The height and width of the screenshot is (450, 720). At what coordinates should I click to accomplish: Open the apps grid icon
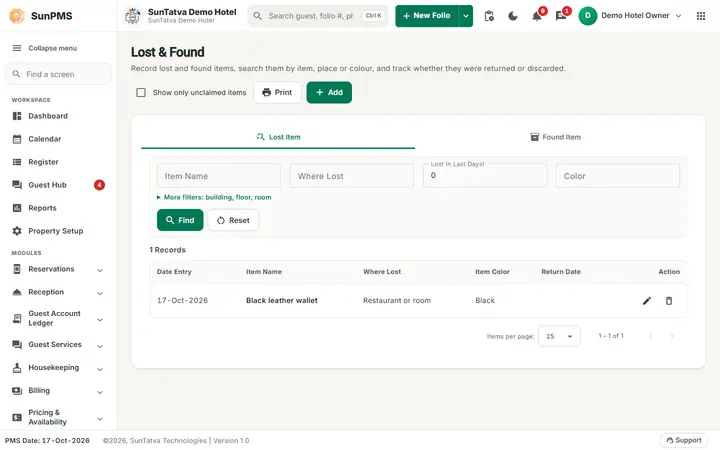tap(701, 16)
